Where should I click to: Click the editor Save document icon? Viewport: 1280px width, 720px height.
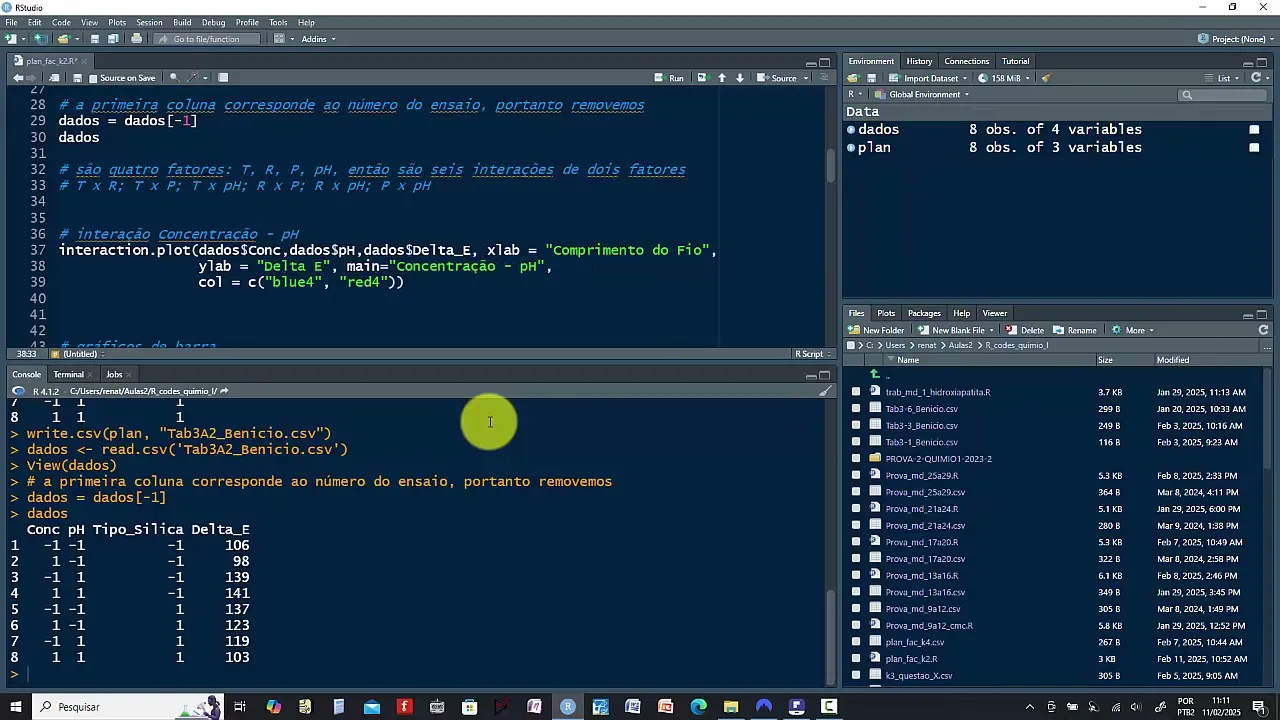click(77, 78)
